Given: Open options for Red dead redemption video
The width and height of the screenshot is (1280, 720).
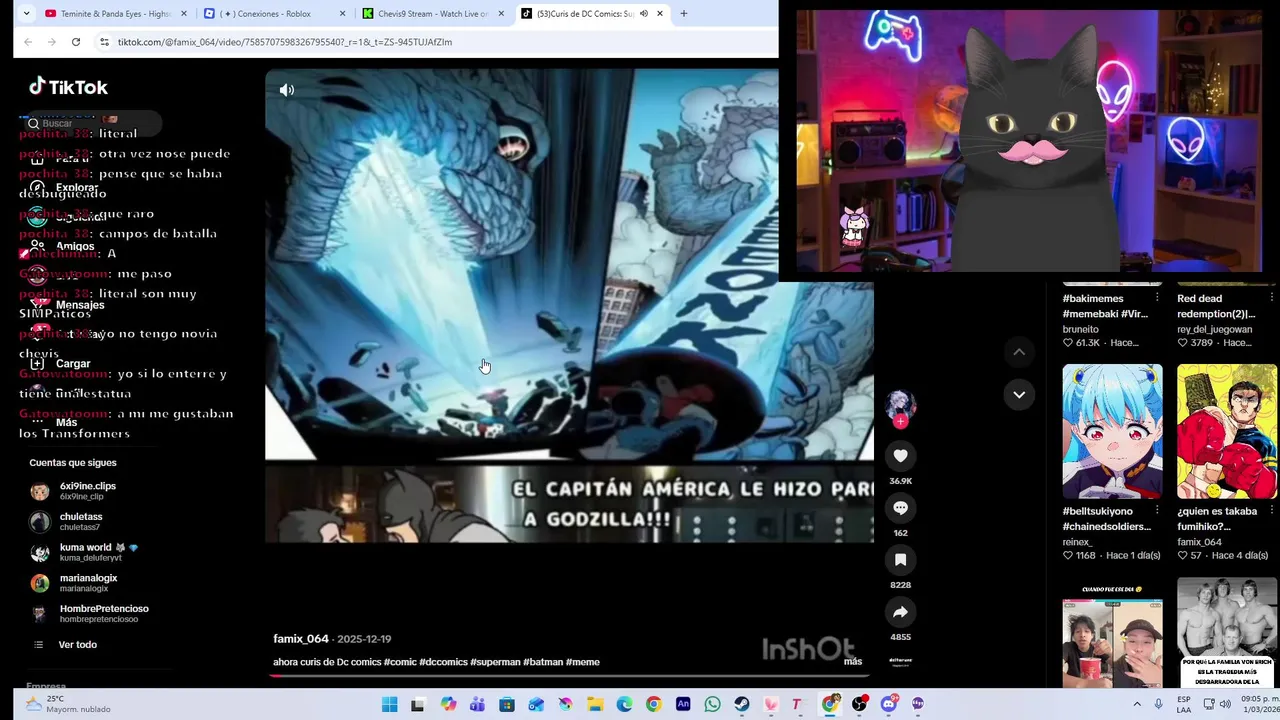Looking at the screenshot, I should pos(1271,298).
